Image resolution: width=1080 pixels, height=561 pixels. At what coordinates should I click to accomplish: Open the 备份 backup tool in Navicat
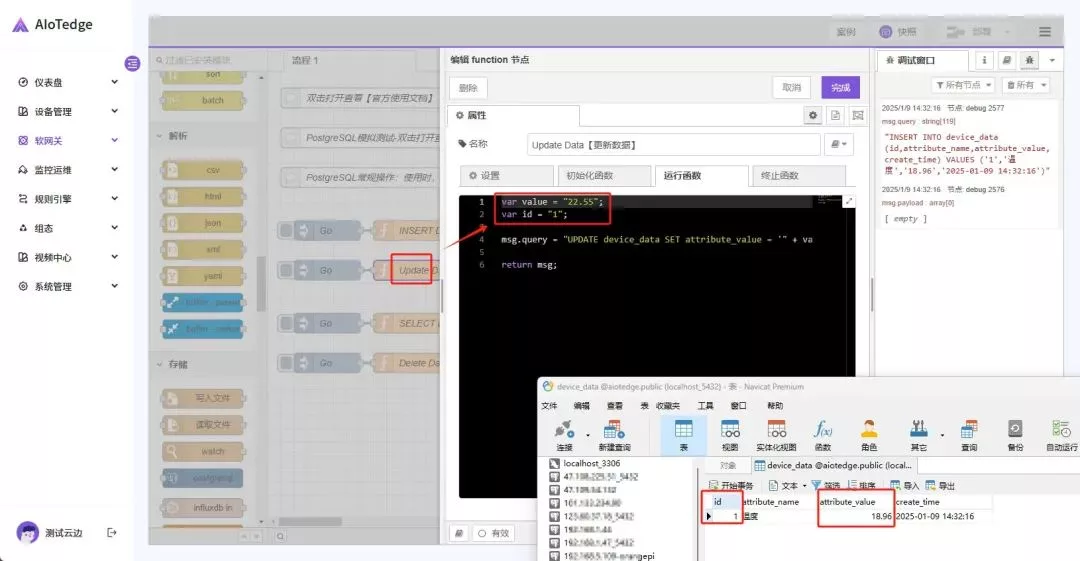click(1015, 435)
